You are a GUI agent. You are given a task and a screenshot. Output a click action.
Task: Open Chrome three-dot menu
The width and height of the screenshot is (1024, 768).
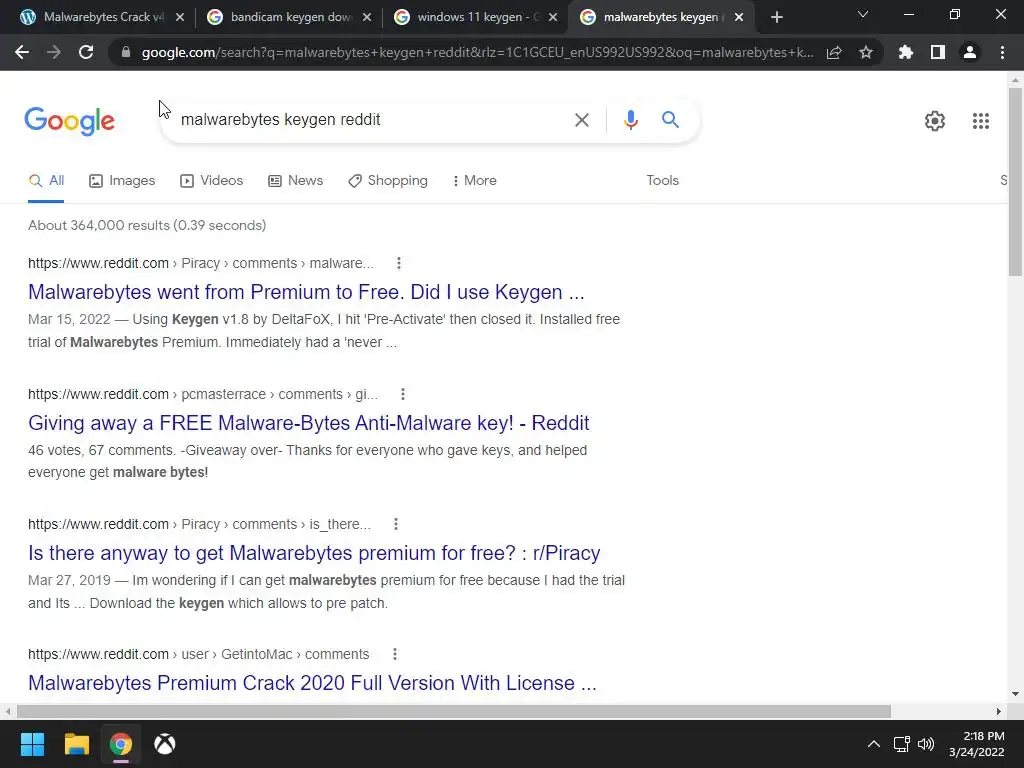(1002, 52)
